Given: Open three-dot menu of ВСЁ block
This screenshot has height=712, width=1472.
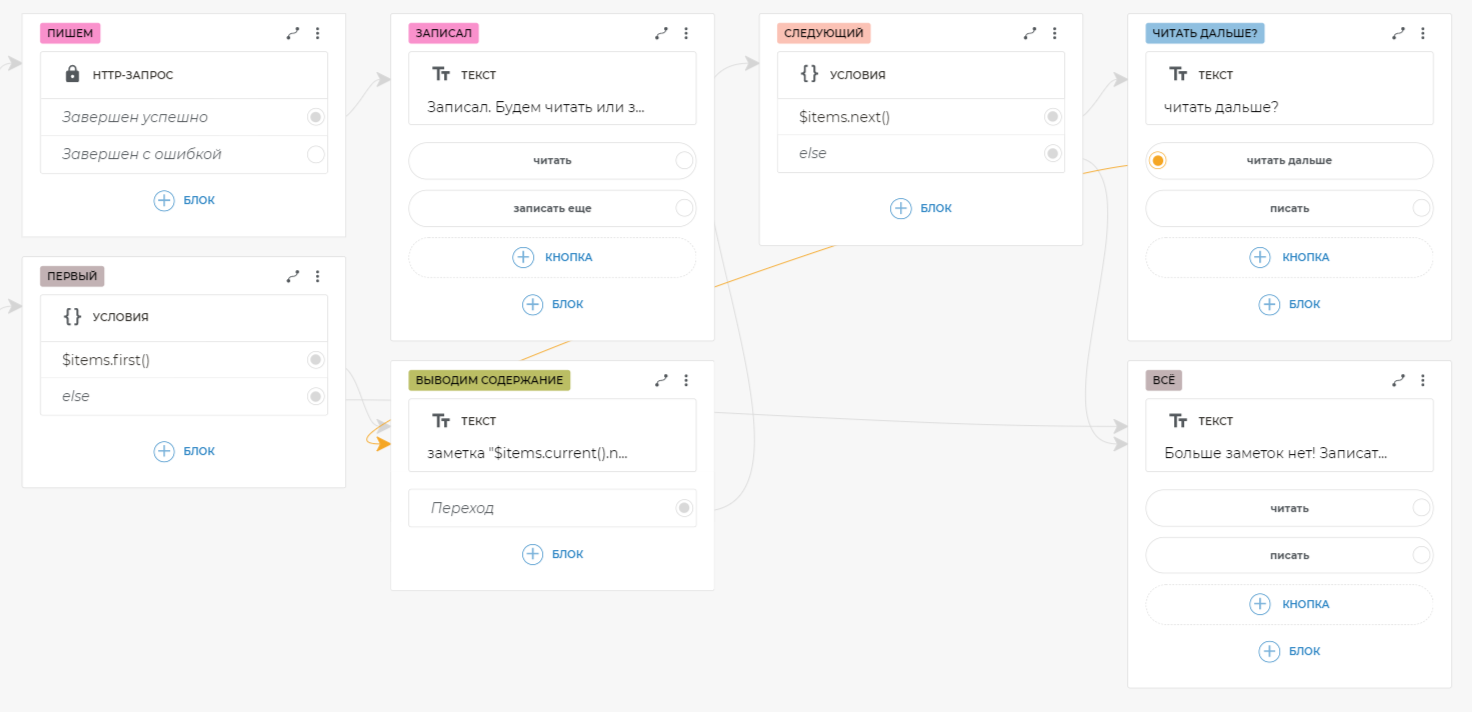Looking at the screenshot, I should [x=1422, y=380].
